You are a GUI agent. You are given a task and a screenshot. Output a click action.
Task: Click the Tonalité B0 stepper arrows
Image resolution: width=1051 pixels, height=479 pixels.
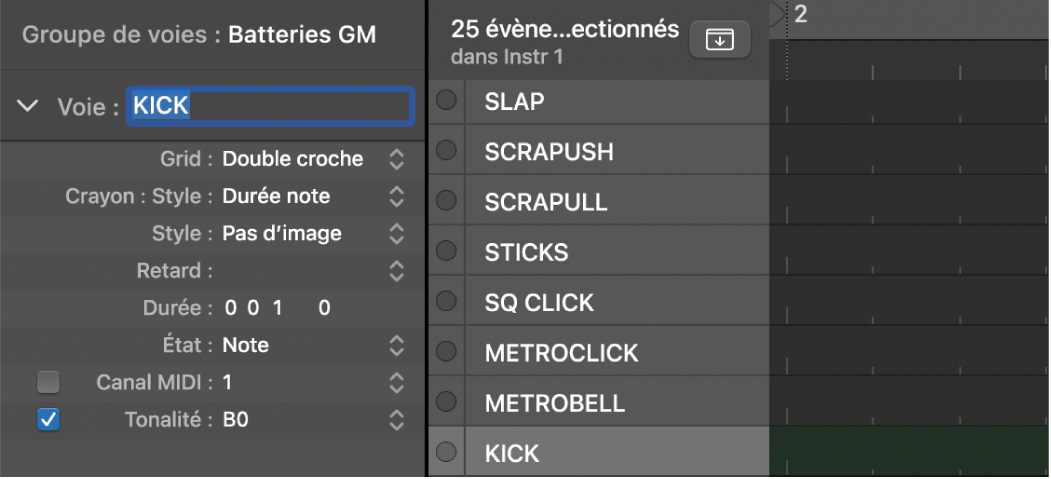point(397,420)
